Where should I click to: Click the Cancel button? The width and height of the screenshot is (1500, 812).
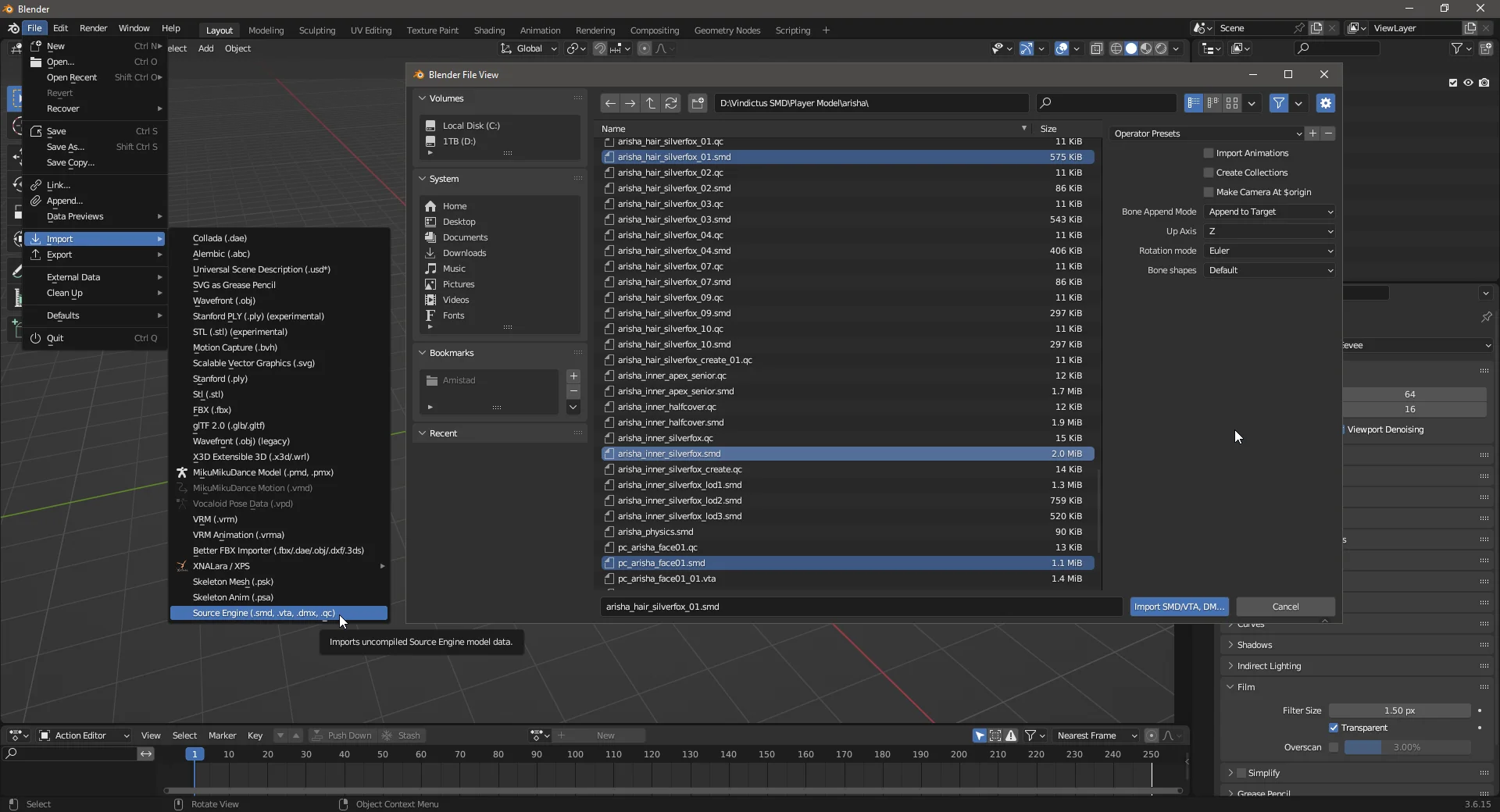(x=1285, y=607)
